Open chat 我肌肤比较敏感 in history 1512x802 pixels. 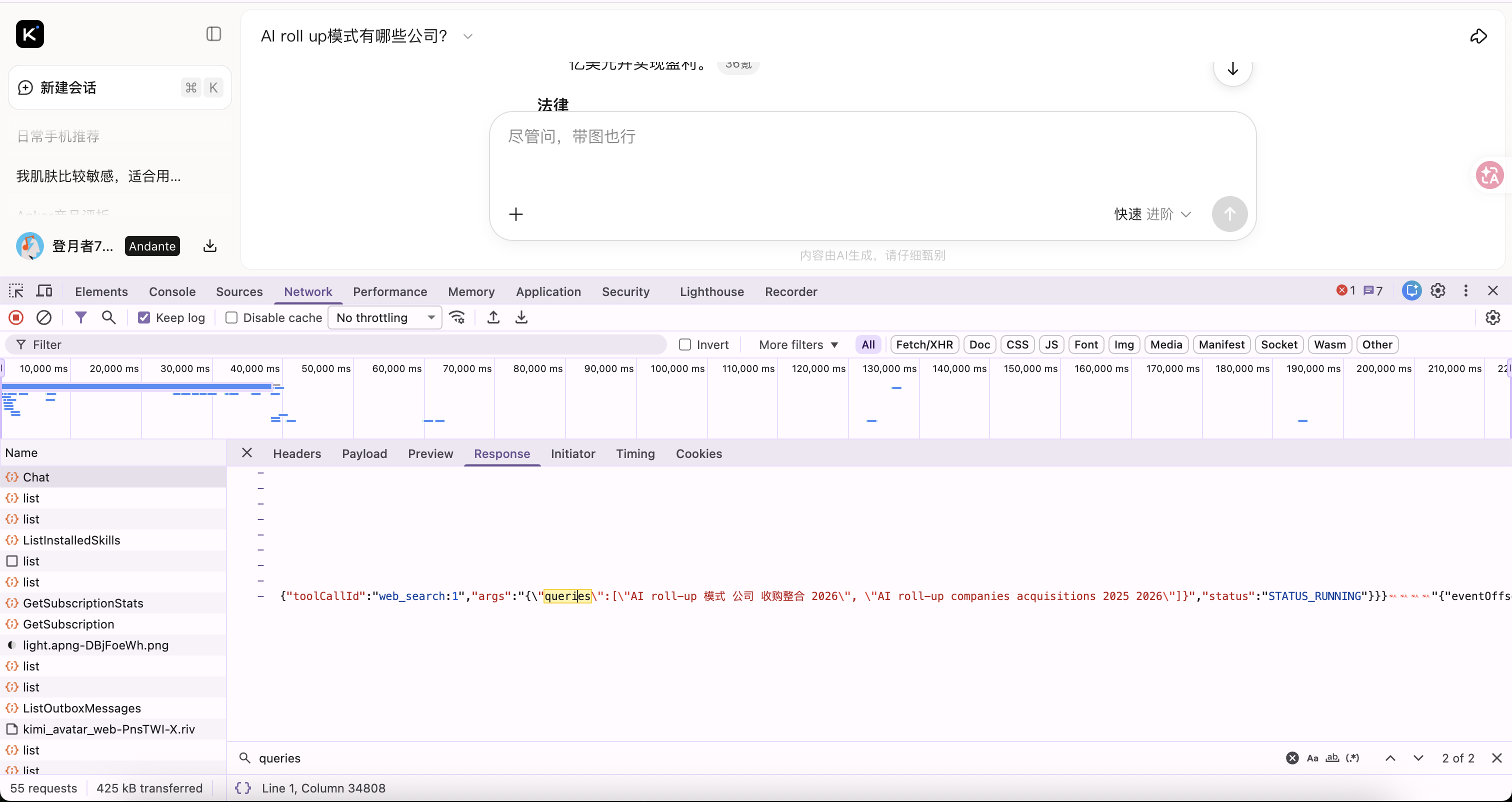(x=98, y=176)
